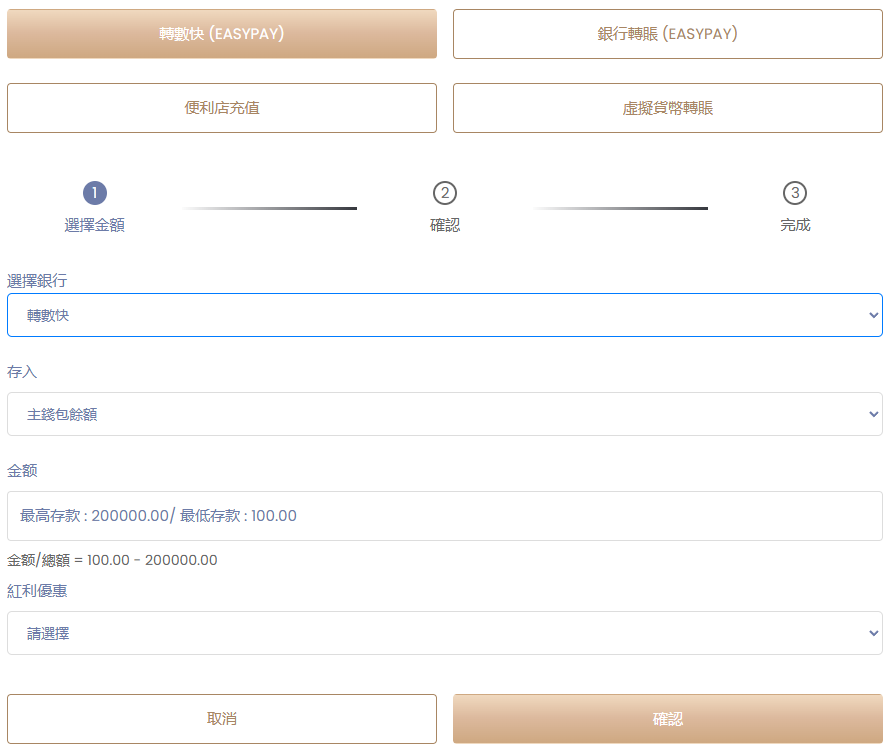The height and width of the screenshot is (751, 888).
Task: Open the 選擇銀行 dropdown showing 轉數快
Action: coord(444,315)
